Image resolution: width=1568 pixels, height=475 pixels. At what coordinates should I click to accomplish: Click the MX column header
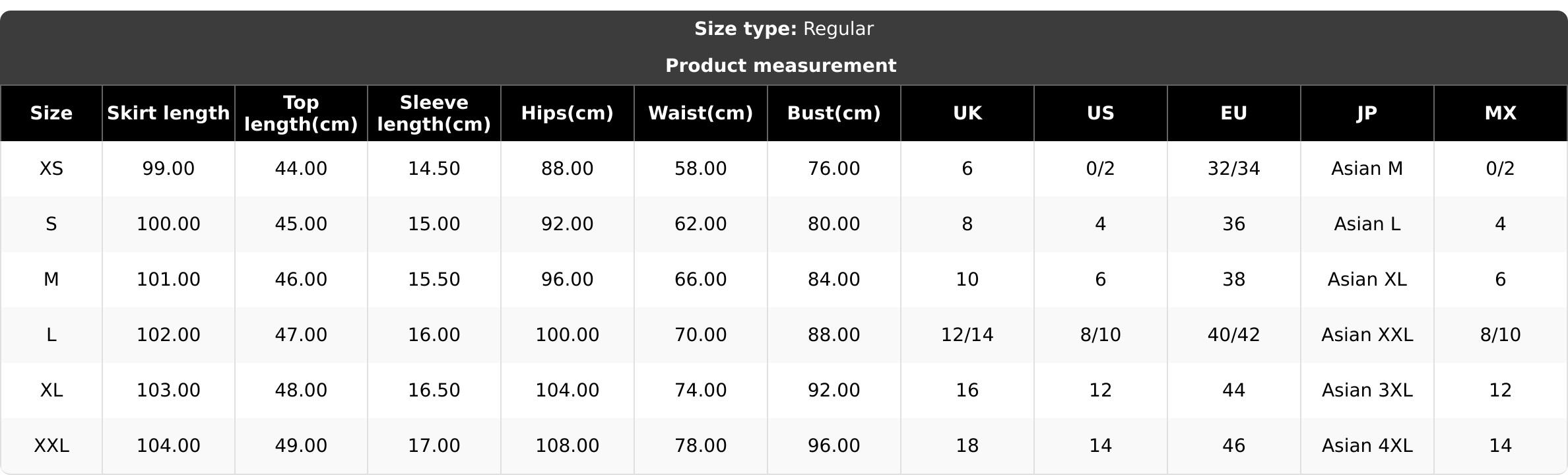point(1501,113)
